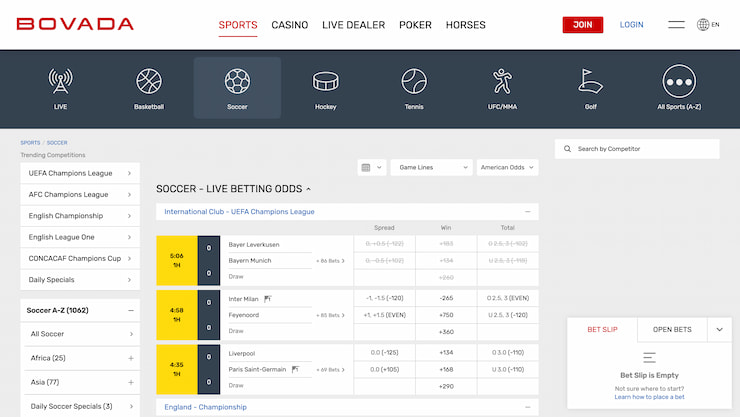Viewport: 740px width, 417px height.
Task: Open All Sports (A-Z) dots icon
Action: pos(679,82)
